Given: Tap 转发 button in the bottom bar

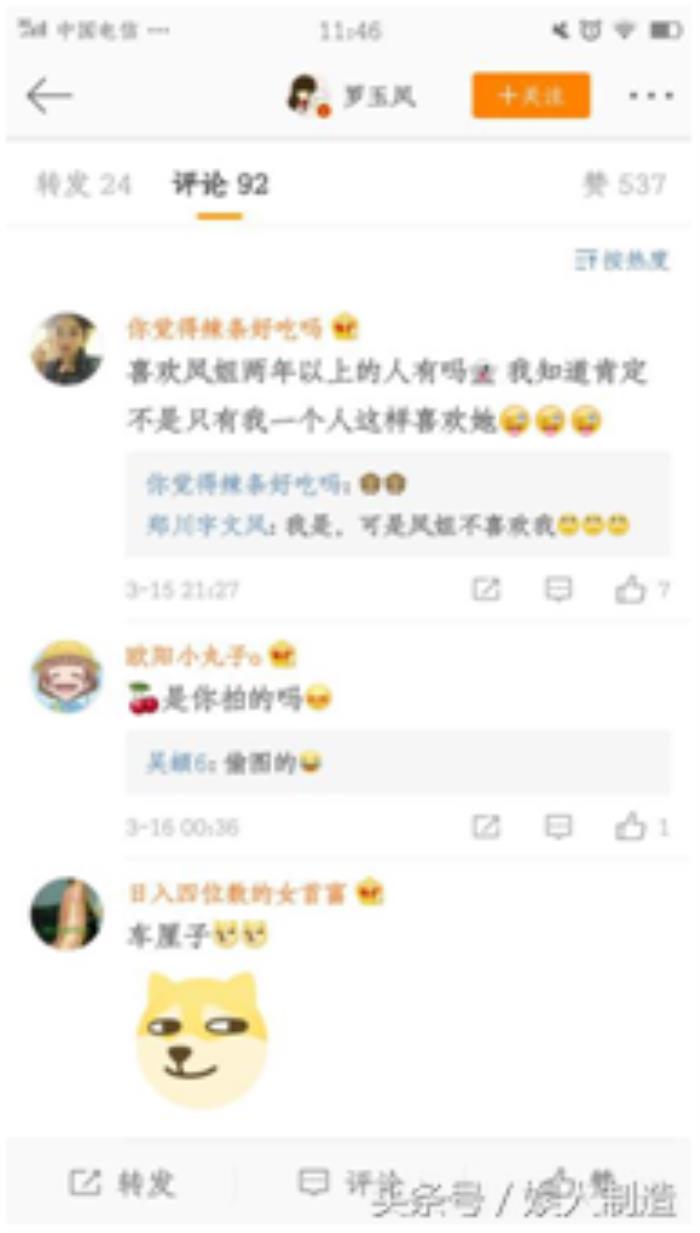Looking at the screenshot, I should [122, 1184].
